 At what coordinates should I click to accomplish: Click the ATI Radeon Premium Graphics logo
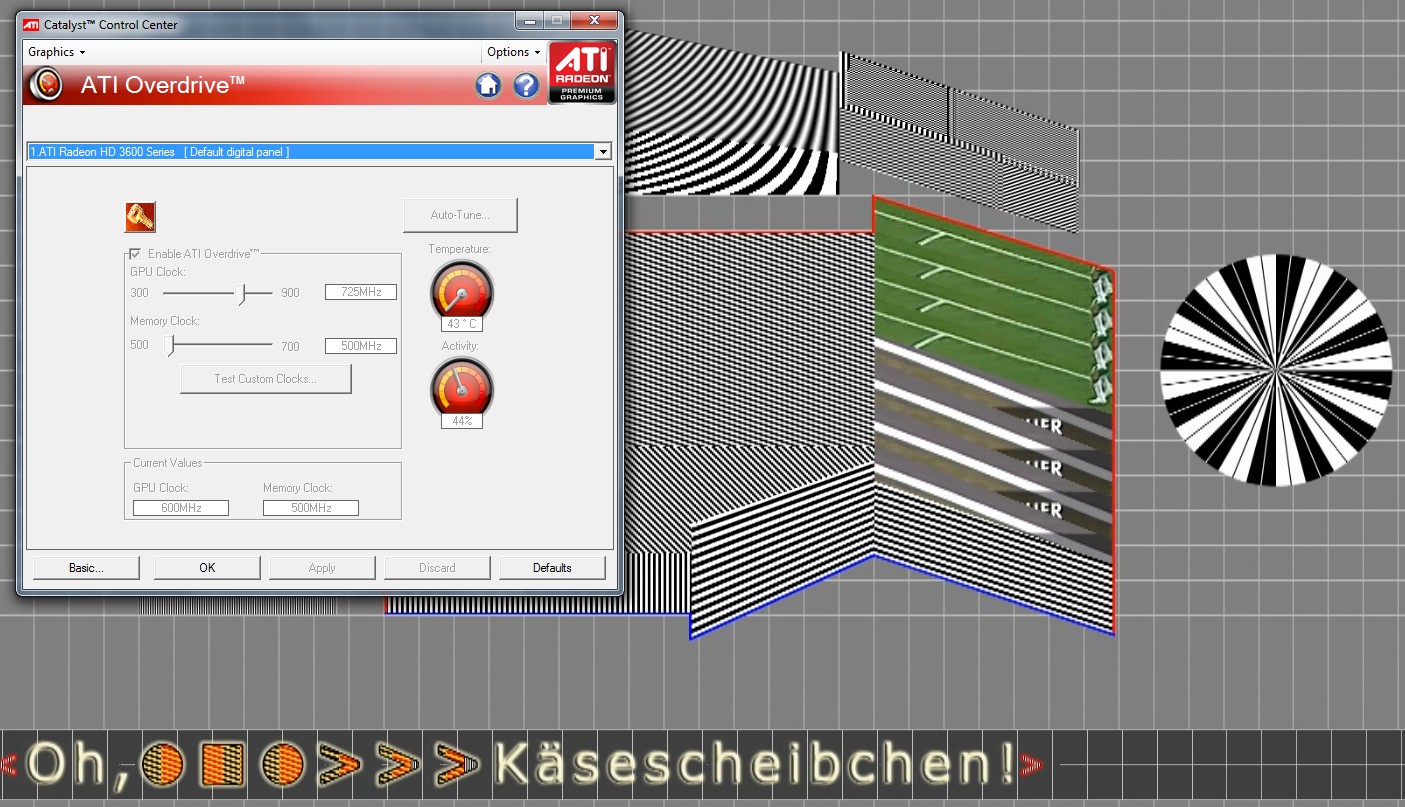[581, 72]
